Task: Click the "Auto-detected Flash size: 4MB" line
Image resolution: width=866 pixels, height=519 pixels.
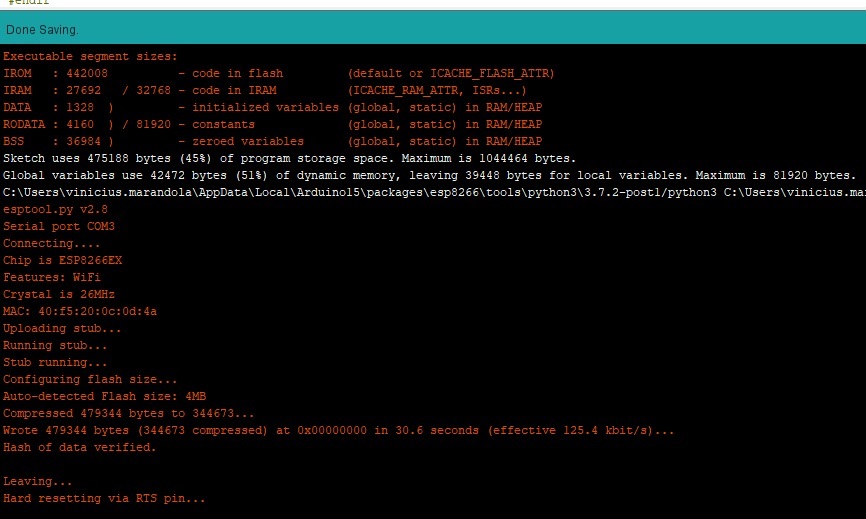Action: (x=104, y=396)
